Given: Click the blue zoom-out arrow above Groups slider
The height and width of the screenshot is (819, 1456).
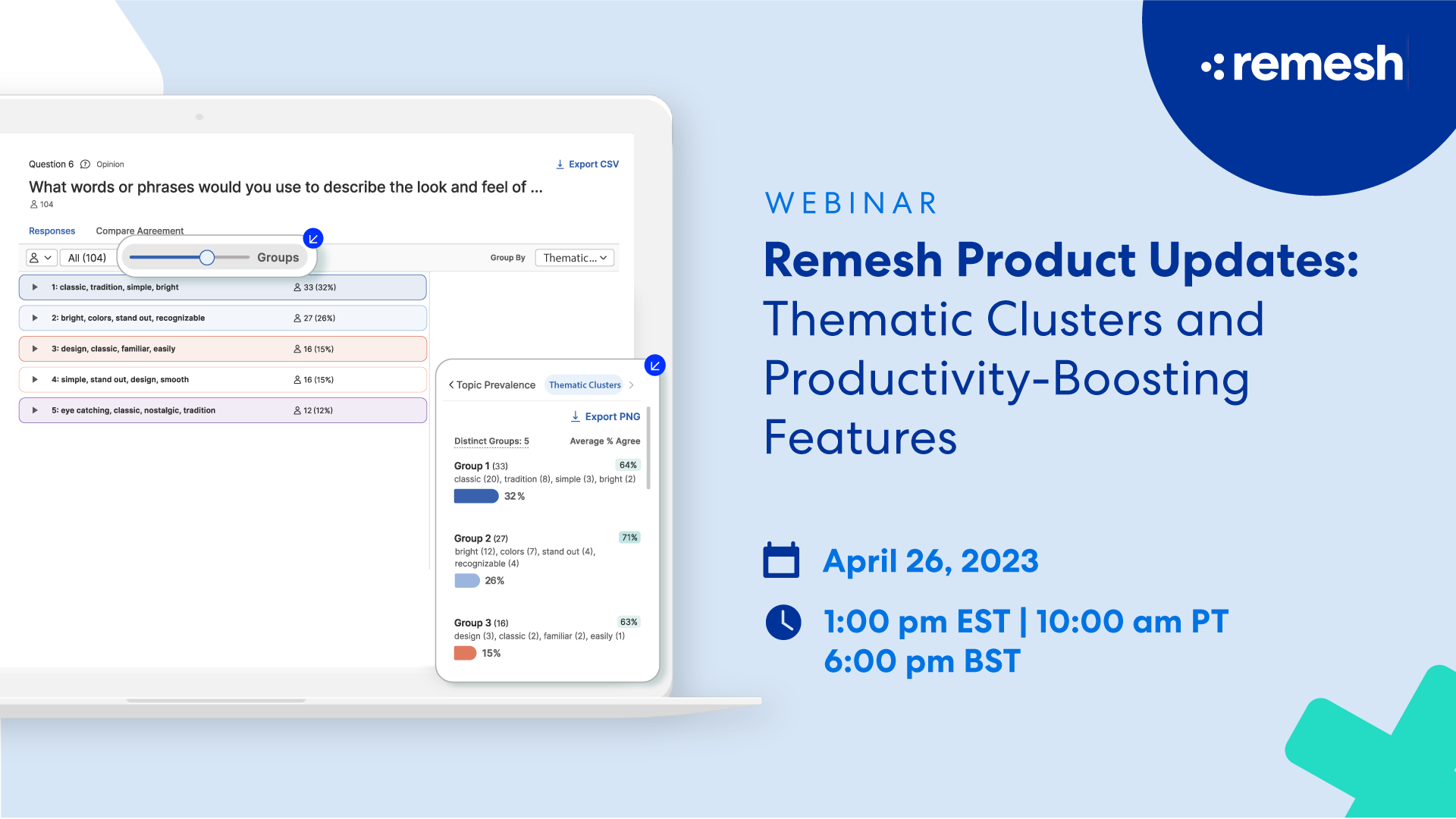Looking at the screenshot, I should click(313, 238).
